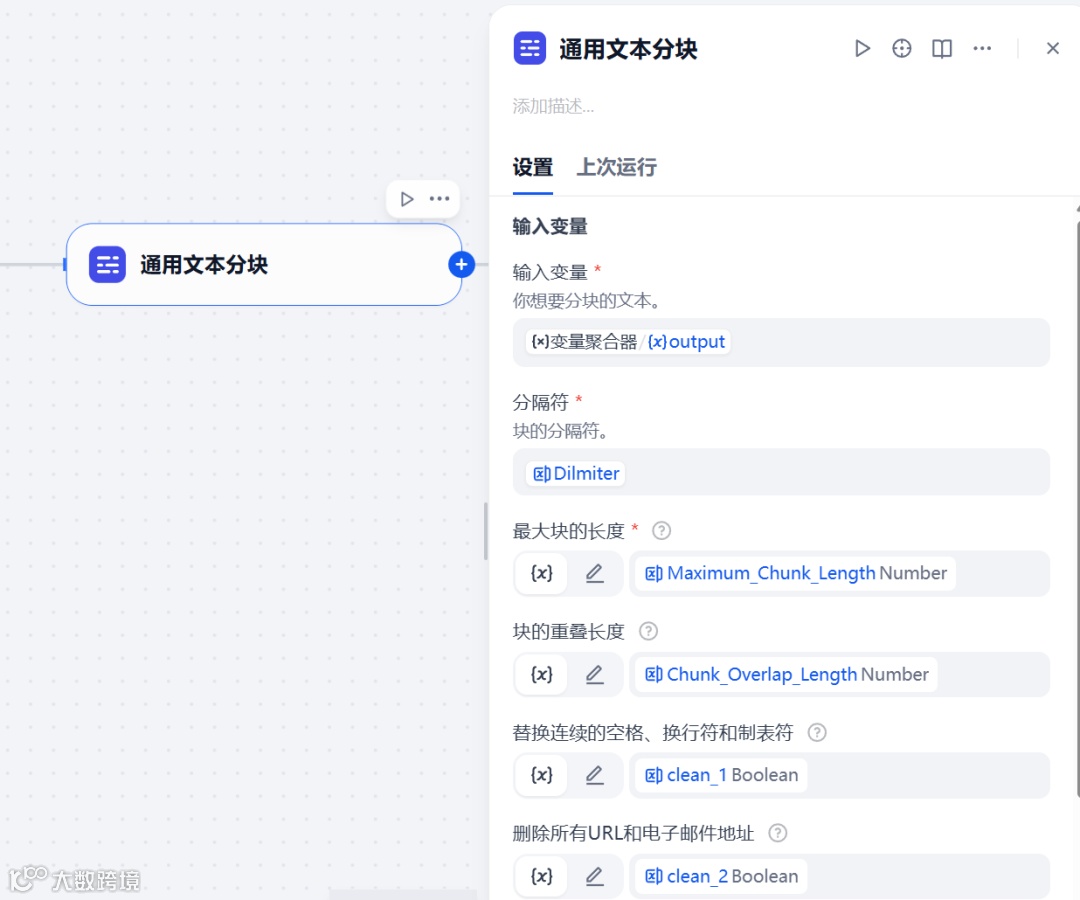Viewport: 1080px width, 900px height.
Task: Click the Dilmiter variable tag
Action: coord(576,474)
